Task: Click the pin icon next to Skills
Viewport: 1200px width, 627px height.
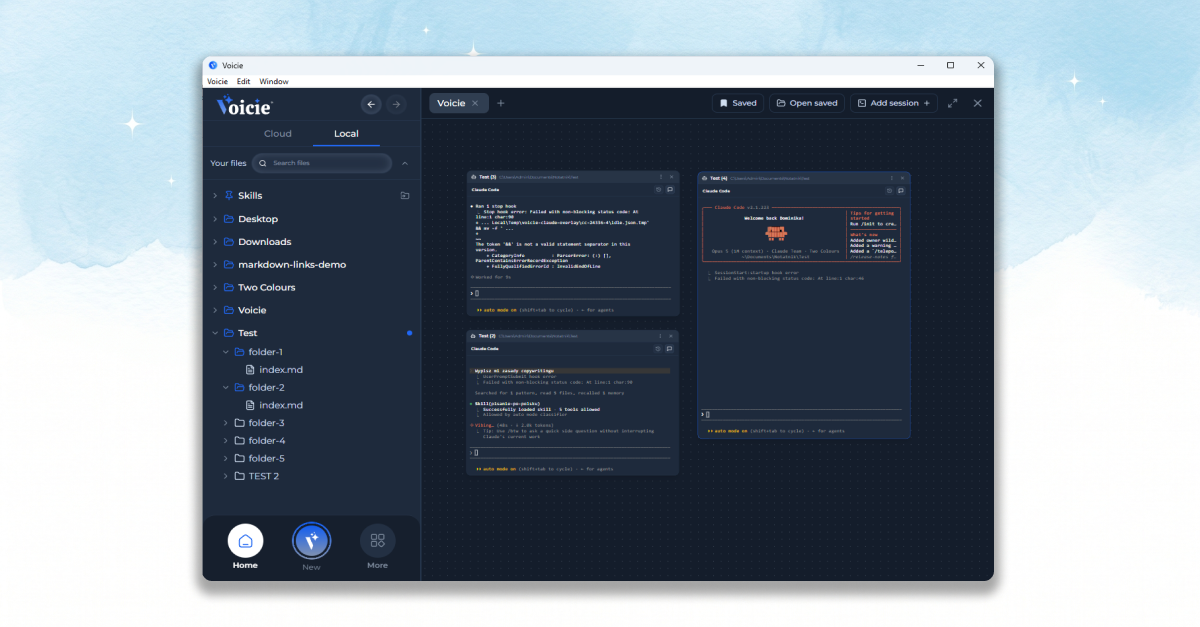Action: pyautogui.click(x=229, y=195)
